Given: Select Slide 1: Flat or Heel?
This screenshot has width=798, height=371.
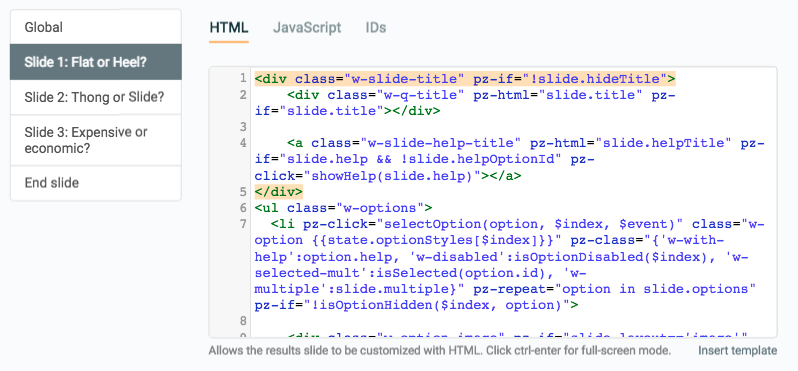Looking at the screenshot, I should [x=96, y=62].
